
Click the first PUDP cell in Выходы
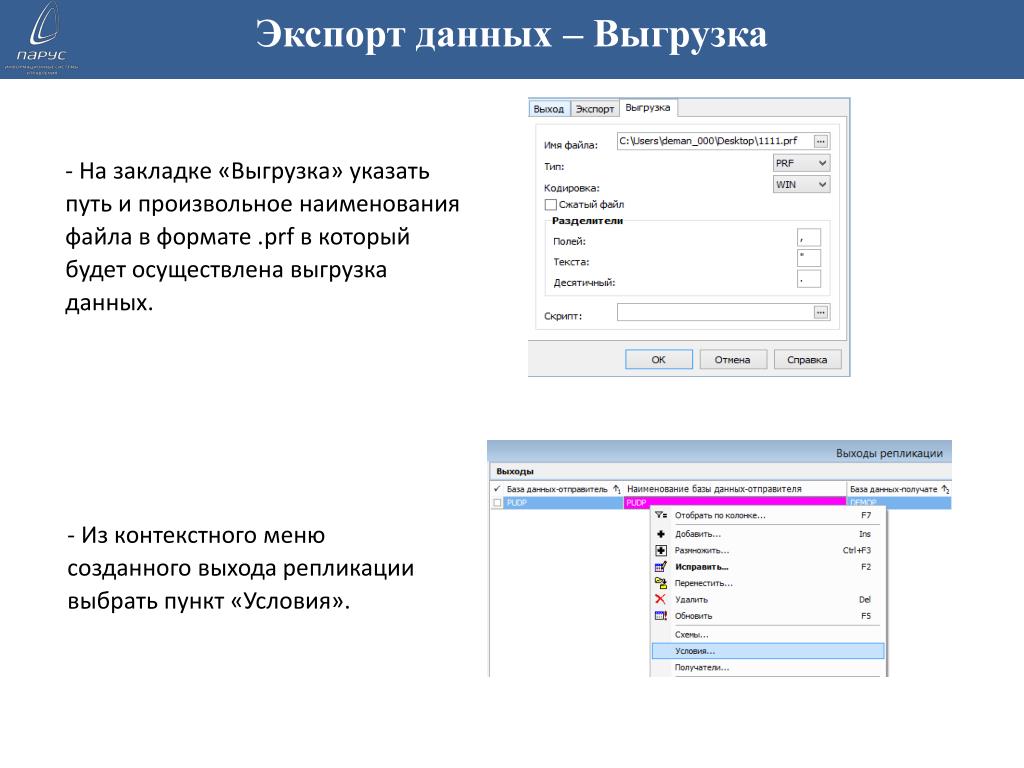(x=564, y=503)
